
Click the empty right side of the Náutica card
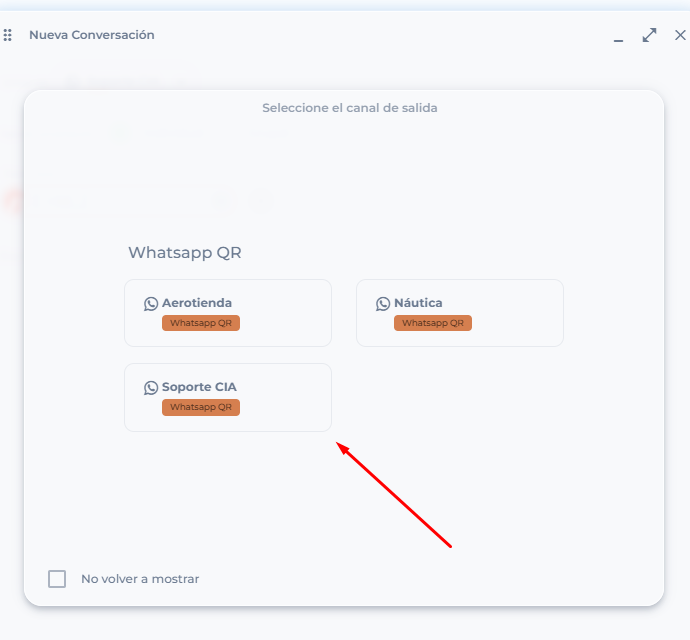(517, 313)
